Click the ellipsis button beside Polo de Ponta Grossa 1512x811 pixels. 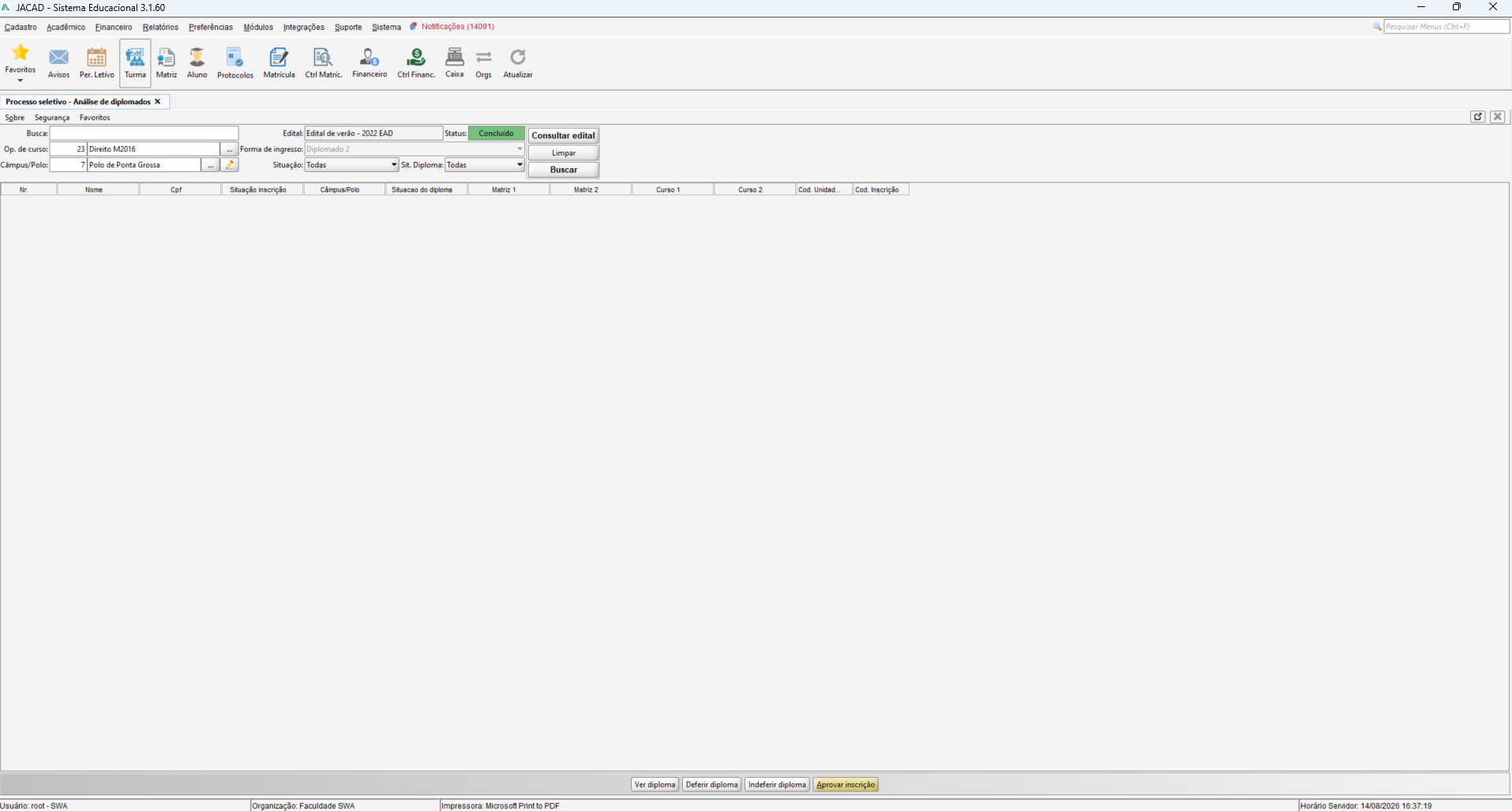[x=211, y=165]
